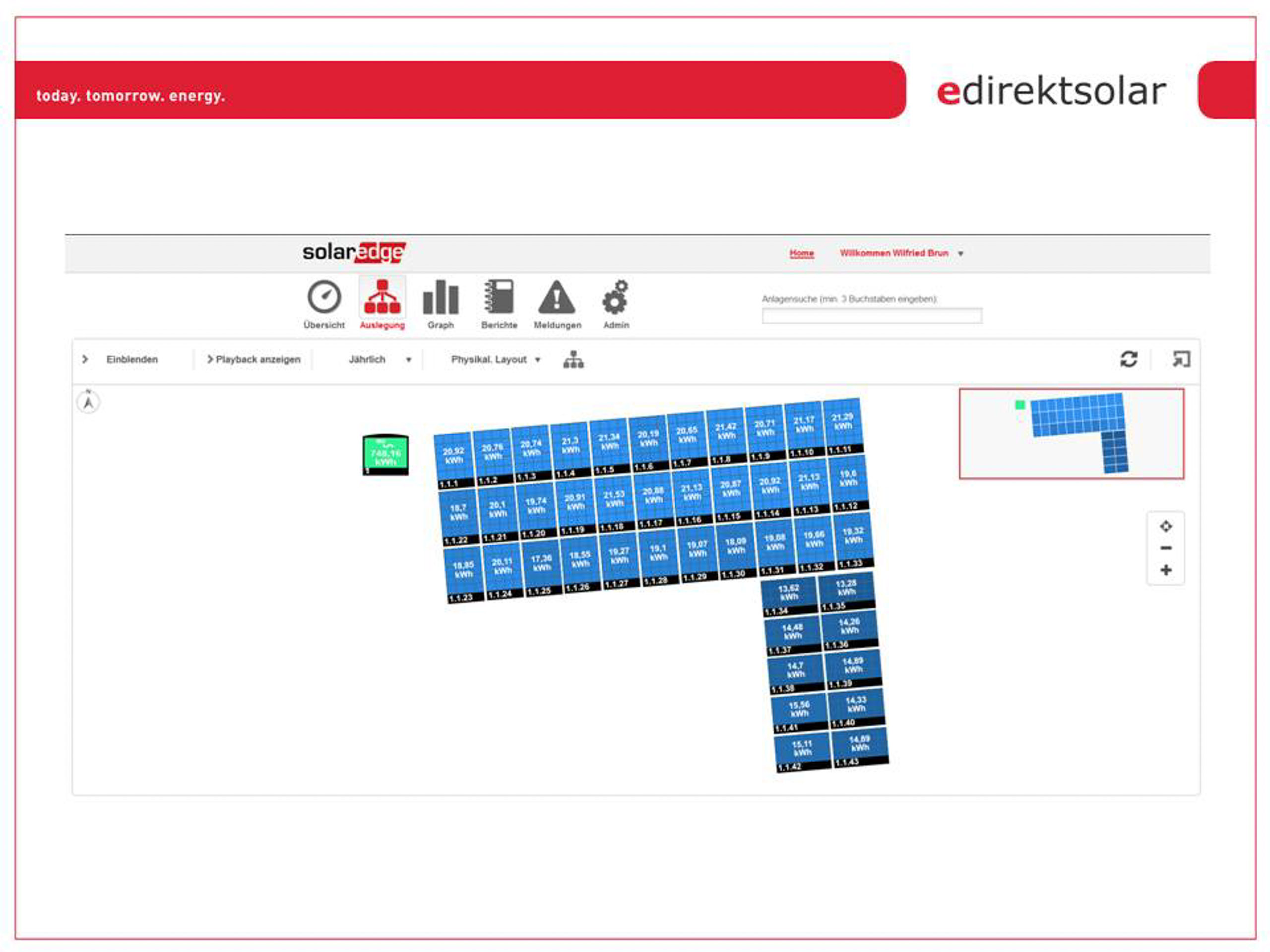This screenshot has height=952, width=1270.
Task: Select solar module 1.1.41 with 15,56 kWh
Action: pos(800,714)
